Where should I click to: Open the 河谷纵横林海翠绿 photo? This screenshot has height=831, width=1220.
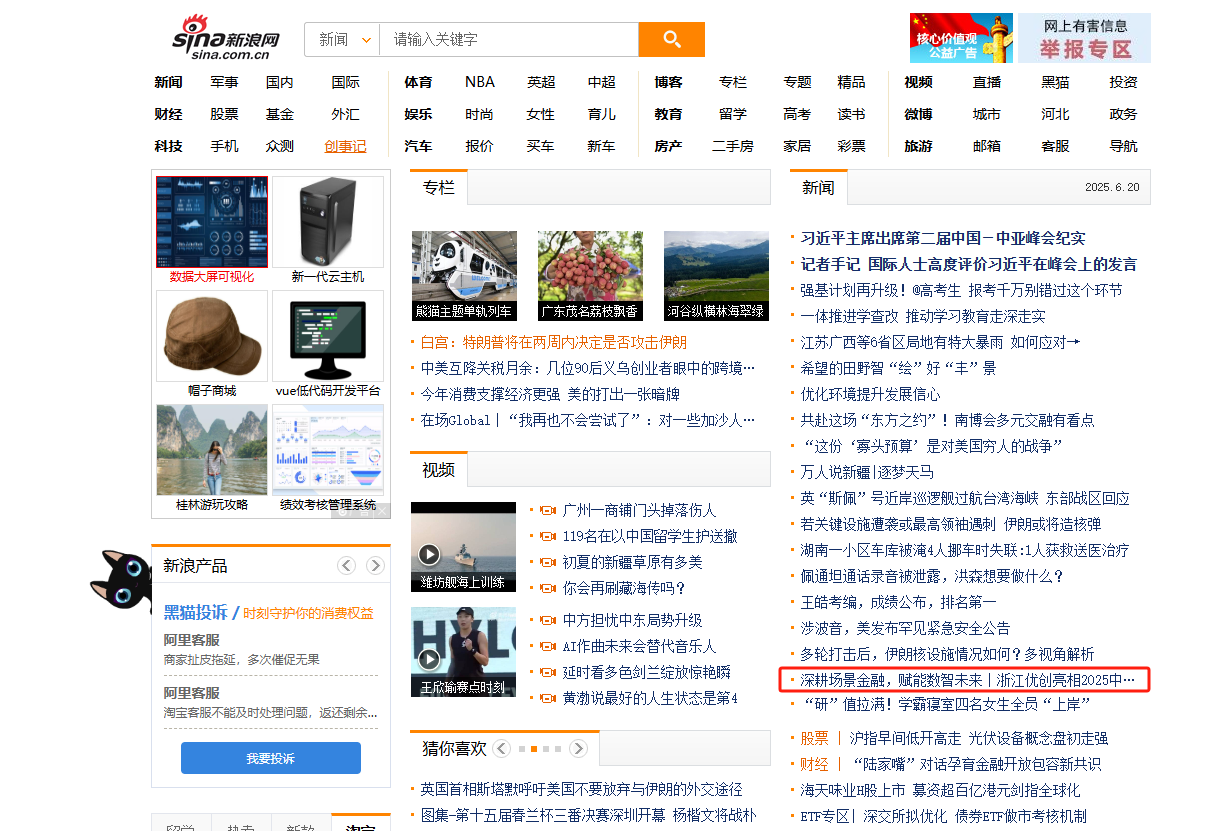tap(716, 276)
